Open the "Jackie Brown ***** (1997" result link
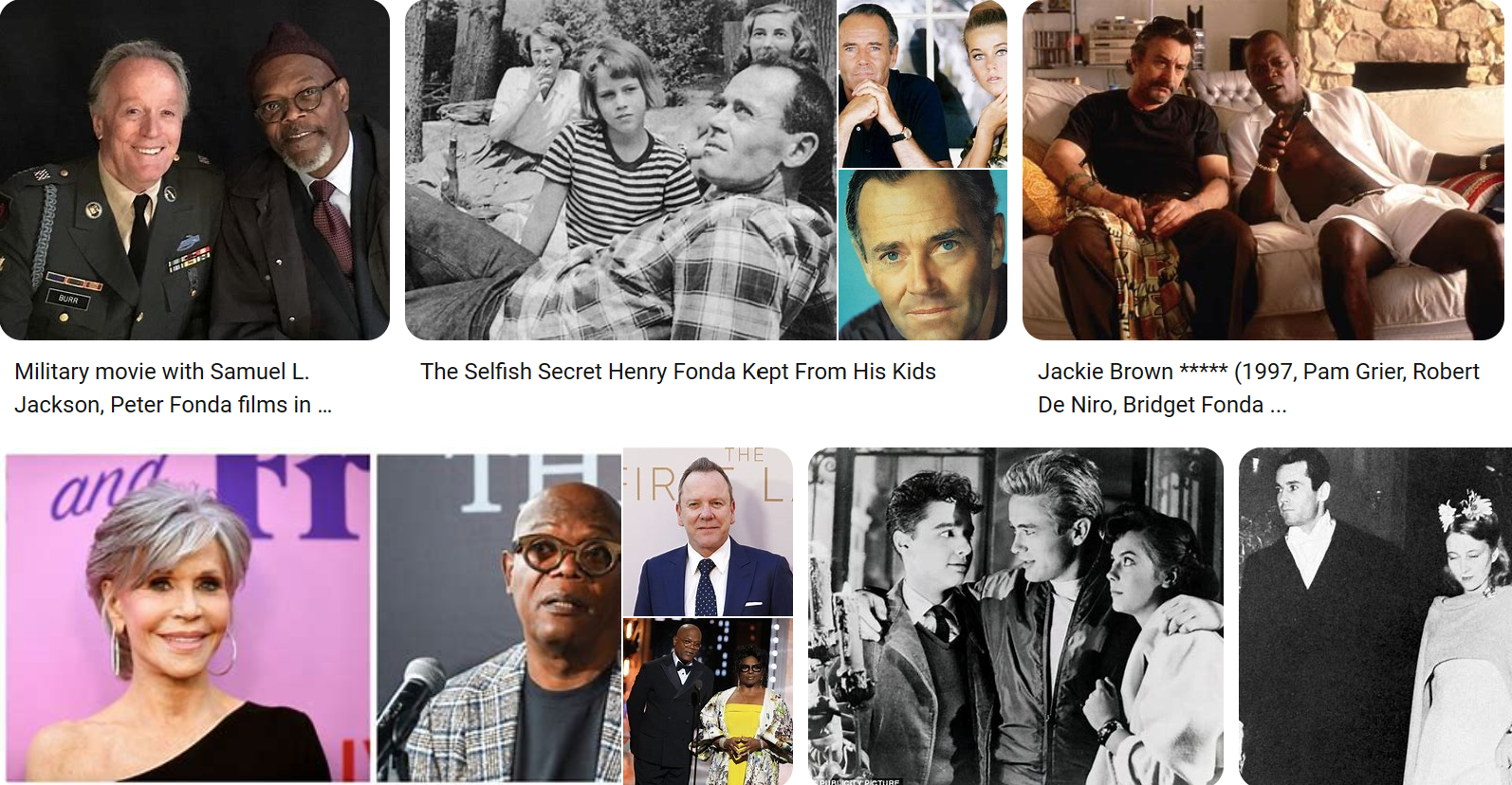This screenshot has height=785, width=1512. click(1259, 372)
